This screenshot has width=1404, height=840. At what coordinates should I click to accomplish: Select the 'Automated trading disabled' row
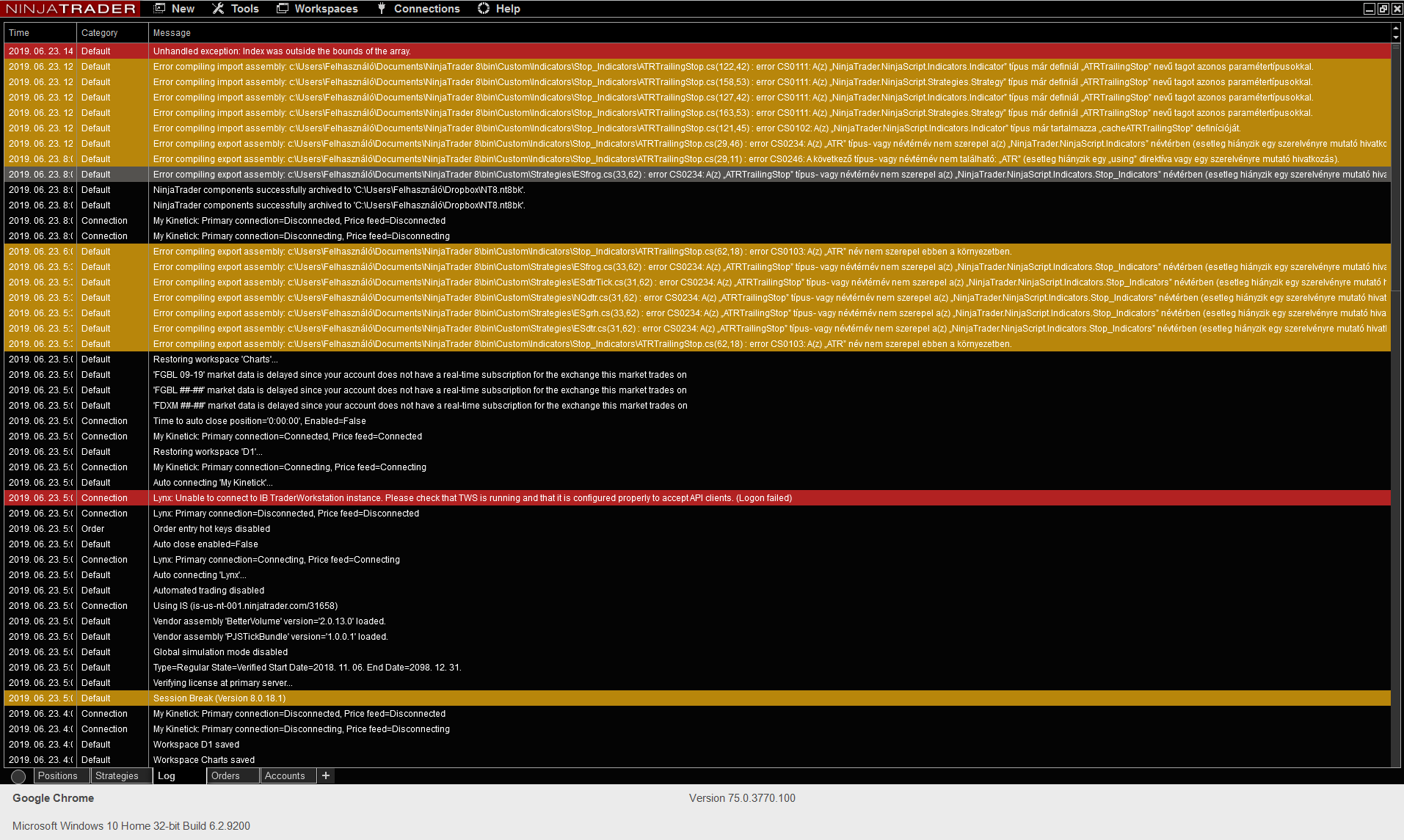point(697,591)
